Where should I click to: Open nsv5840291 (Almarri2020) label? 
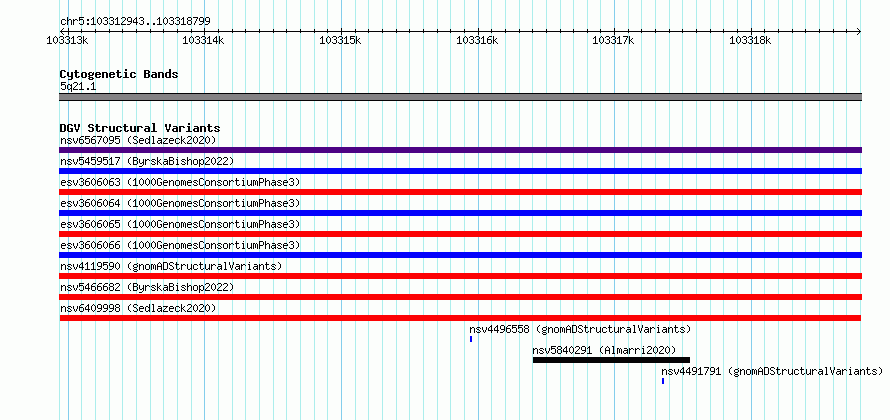(604, 350)
